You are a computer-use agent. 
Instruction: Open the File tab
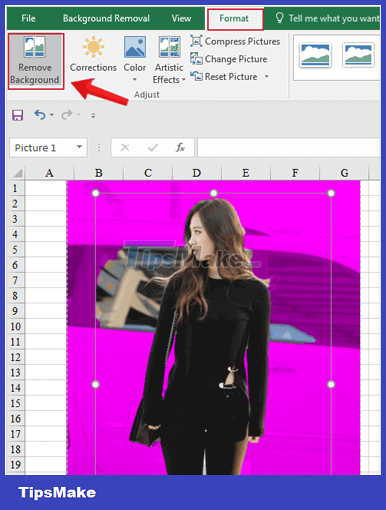28,18
